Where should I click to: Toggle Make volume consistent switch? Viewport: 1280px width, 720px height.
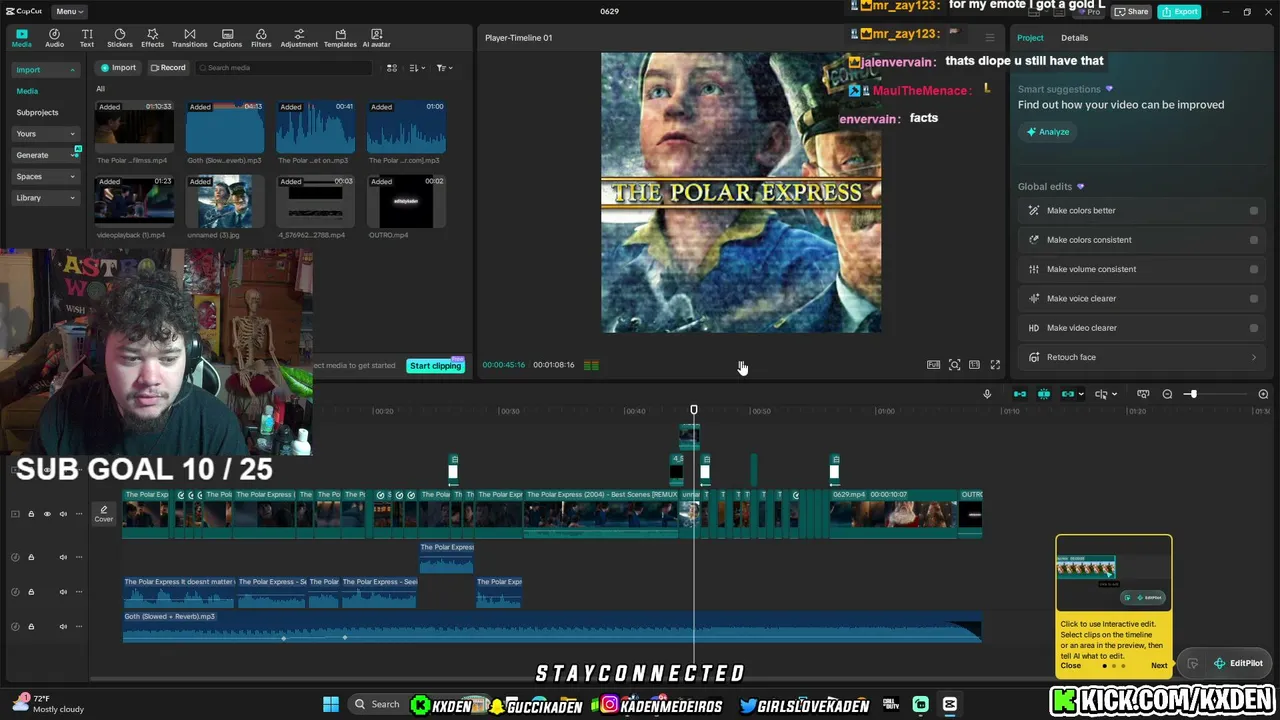(1254, 269)
